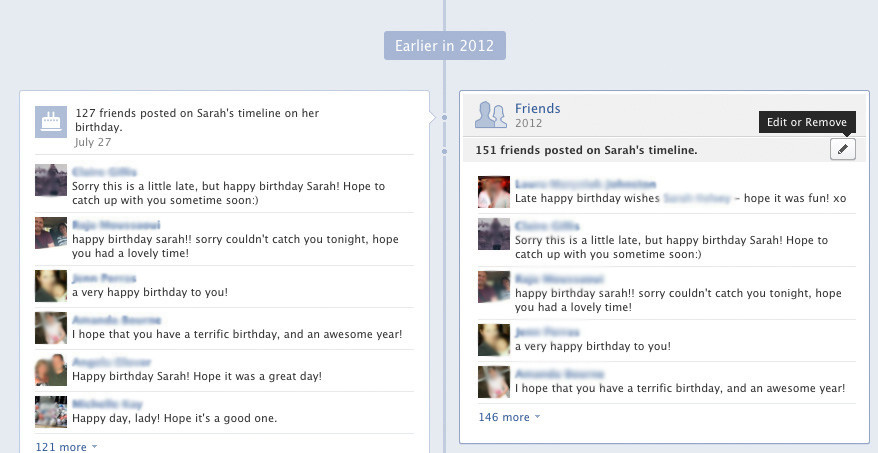Click "Sorry this is a little late" message in birthday card

click(228, 193)
